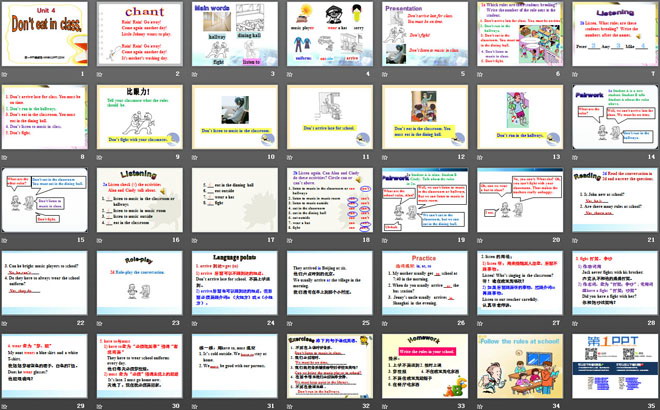
Task: Select the Pairwork slide numbered 14
Action: click(615, 117)
